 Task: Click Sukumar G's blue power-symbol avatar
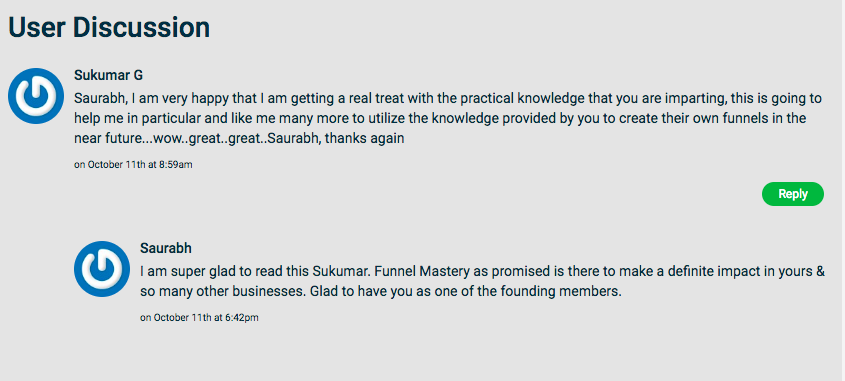tap(36, 96)
